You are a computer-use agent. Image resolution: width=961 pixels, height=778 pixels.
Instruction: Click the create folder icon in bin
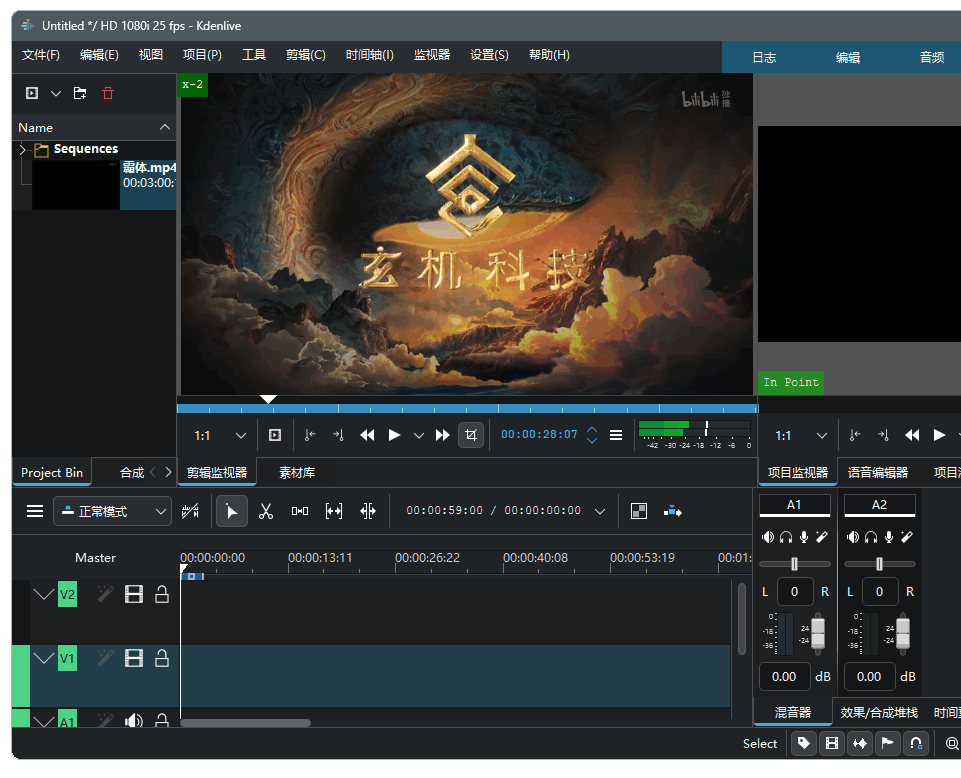point(80,93)
